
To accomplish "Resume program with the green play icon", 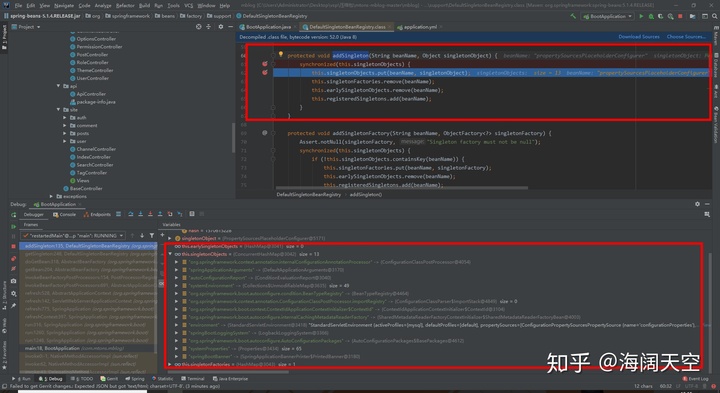I will click(13, 226).
